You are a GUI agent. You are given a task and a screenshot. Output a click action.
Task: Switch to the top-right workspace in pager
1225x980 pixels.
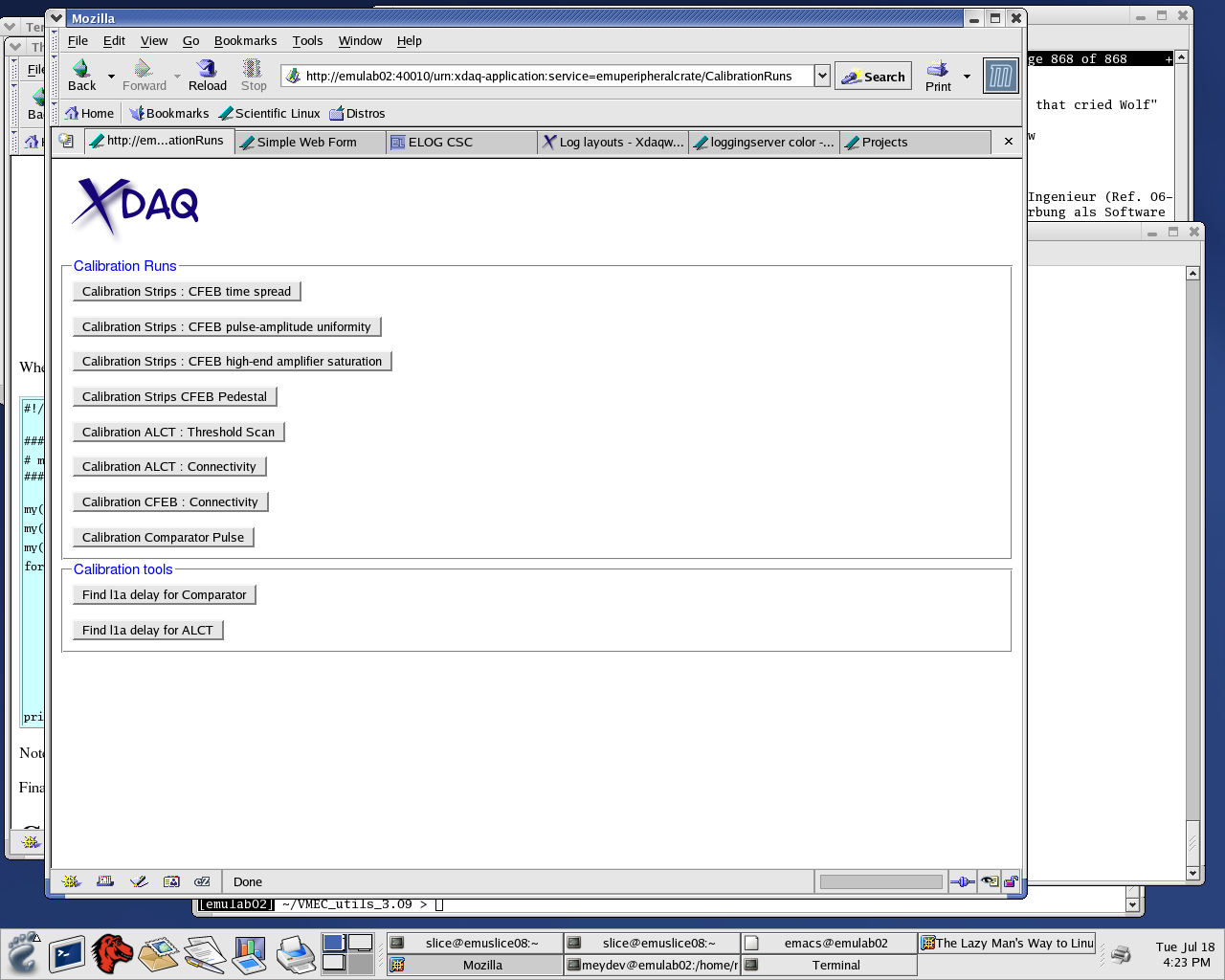360,943
